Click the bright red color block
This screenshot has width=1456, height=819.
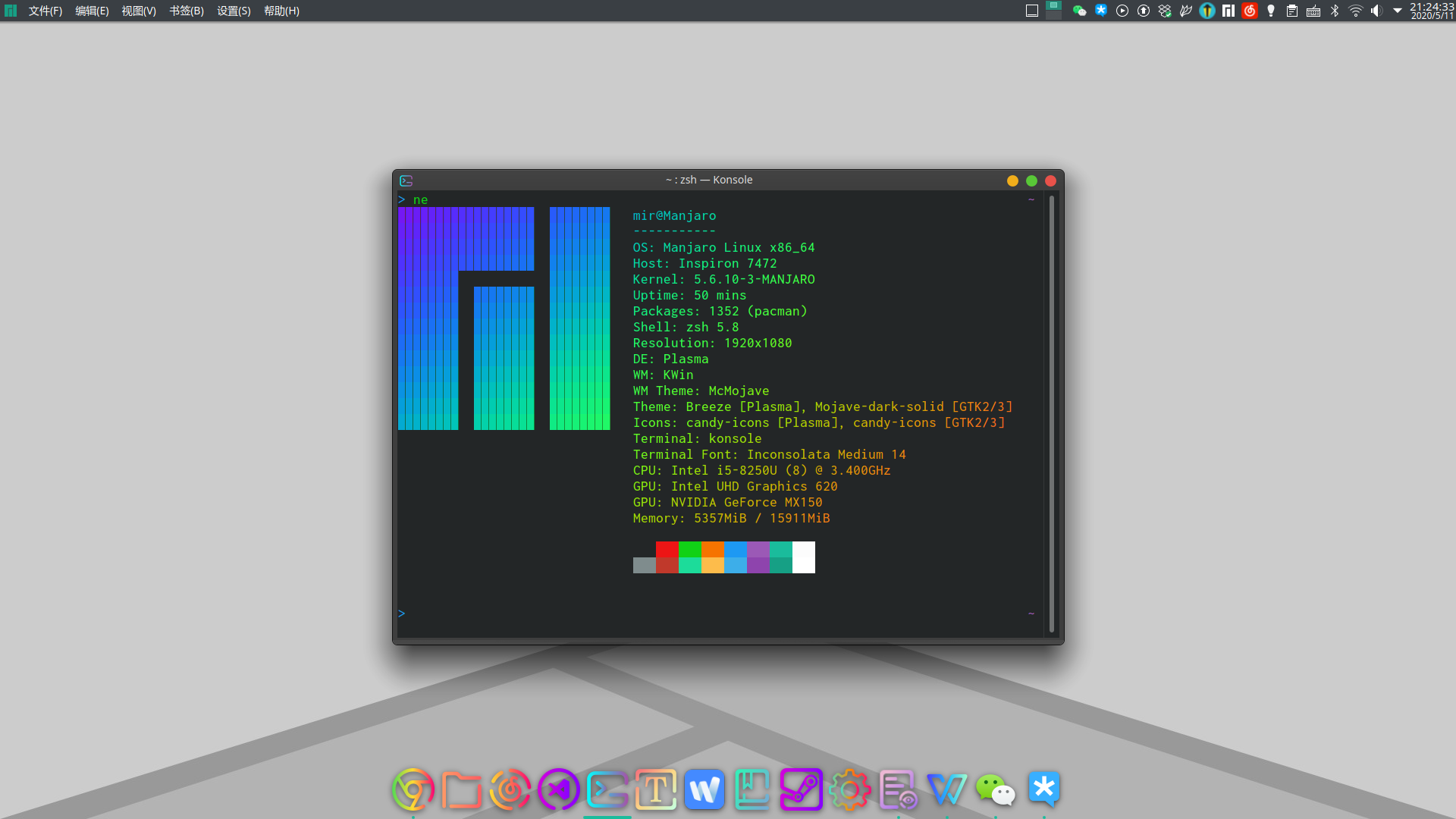[667, 549]
